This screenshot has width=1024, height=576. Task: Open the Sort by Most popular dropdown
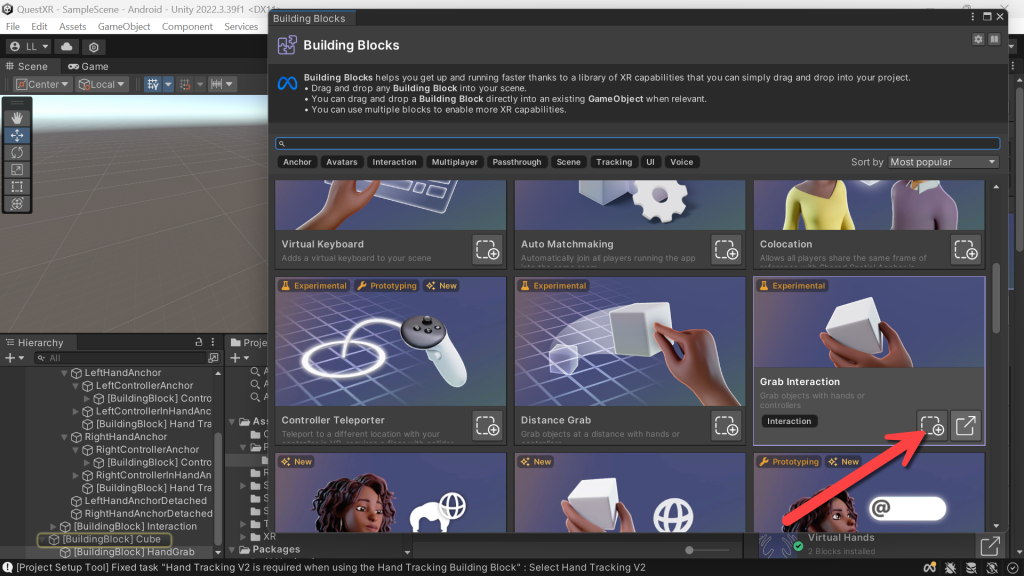[943, 162]
